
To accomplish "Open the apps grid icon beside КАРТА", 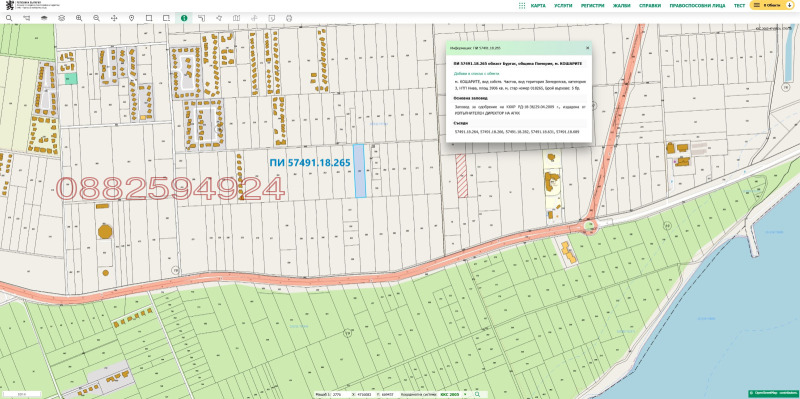I will (x=522, y=6).
